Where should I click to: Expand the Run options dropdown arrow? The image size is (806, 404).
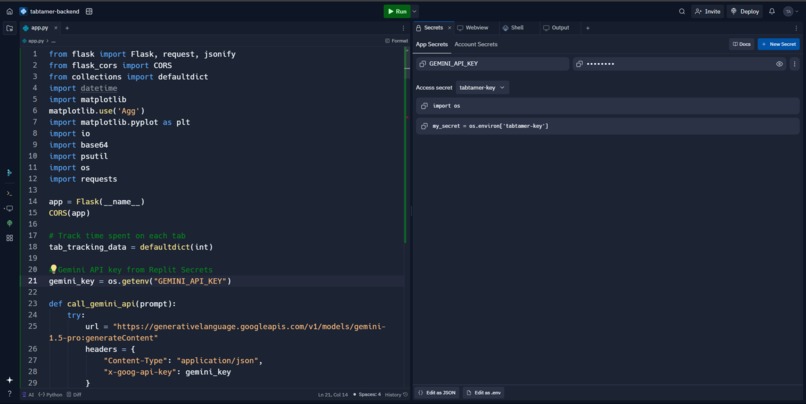point(414,11)
